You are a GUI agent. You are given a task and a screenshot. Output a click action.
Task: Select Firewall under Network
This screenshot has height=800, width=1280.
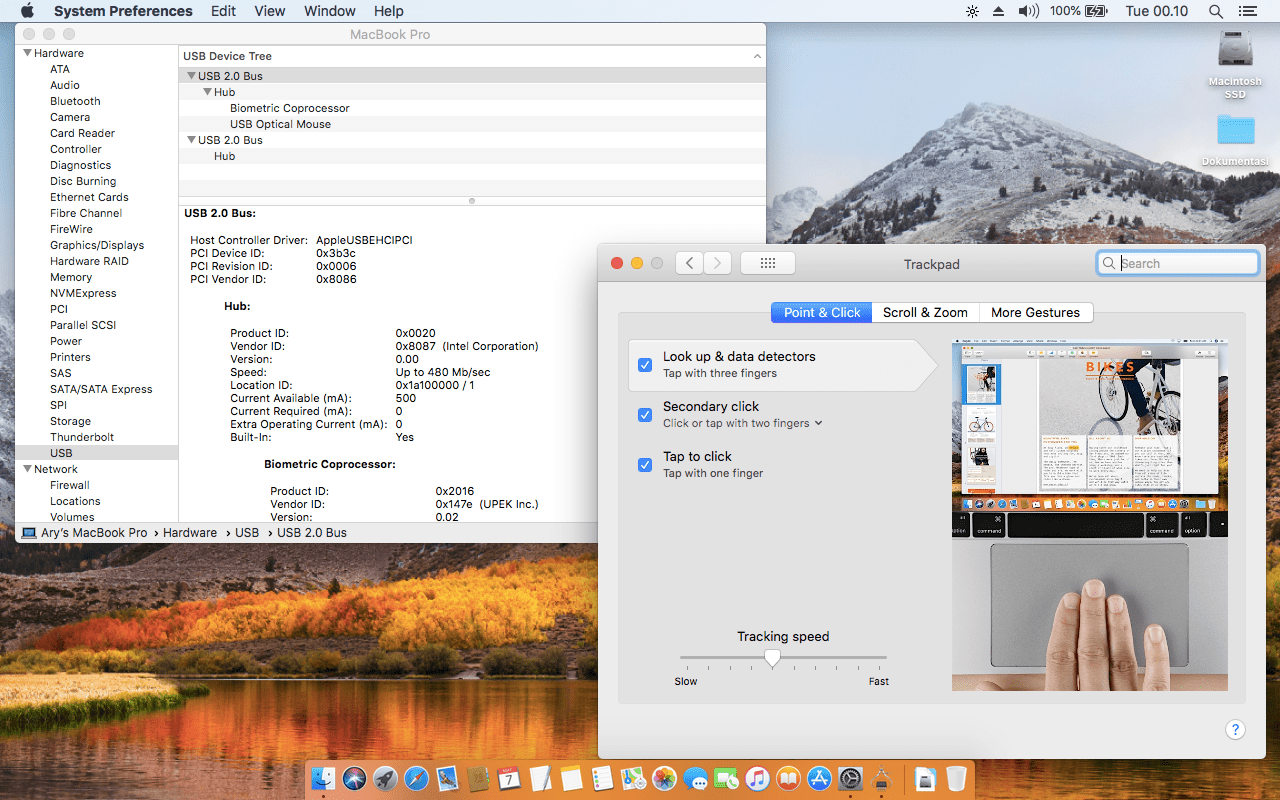click(70, 485)
